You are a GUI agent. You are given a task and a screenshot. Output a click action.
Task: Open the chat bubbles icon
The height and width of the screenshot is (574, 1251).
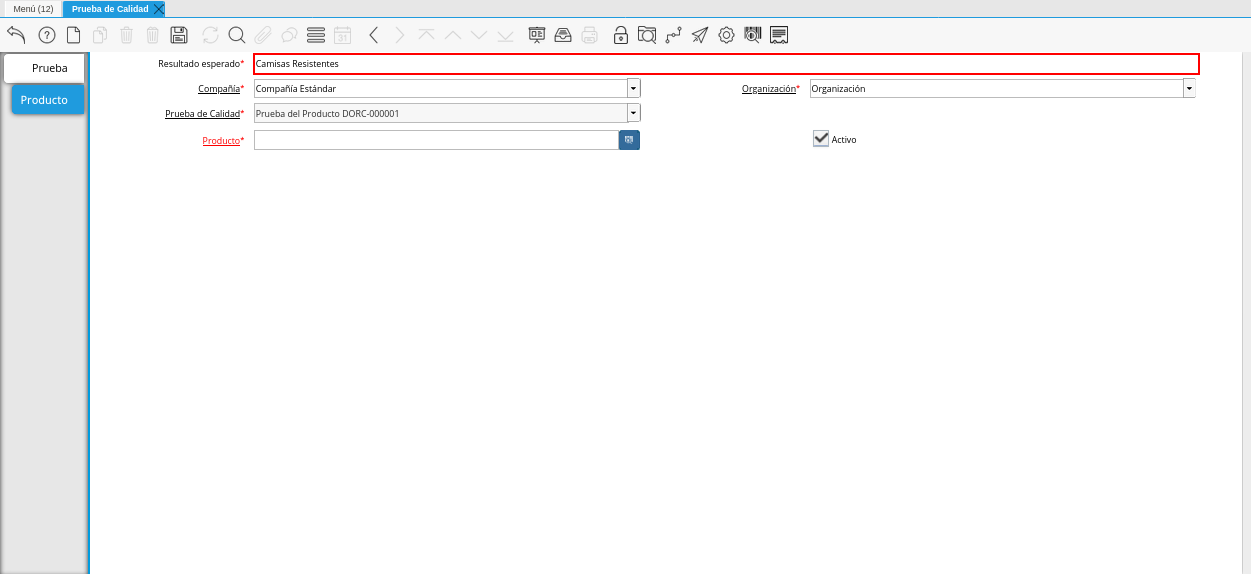289,35
